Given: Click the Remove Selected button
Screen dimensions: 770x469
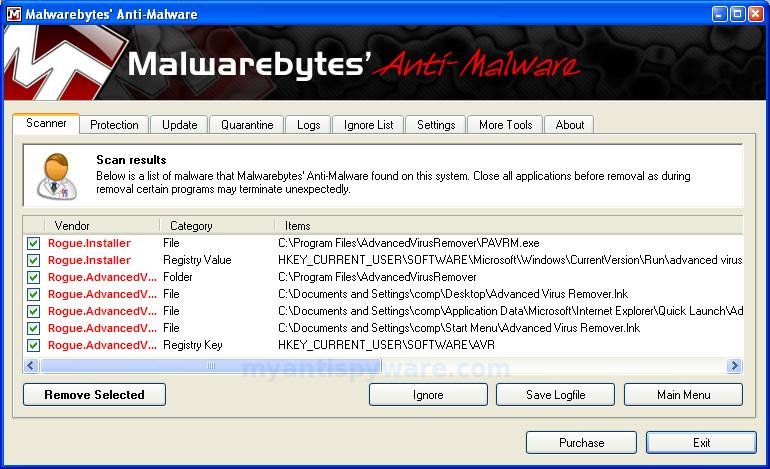Looking at the screenshot, I should [x=94, y=395].
